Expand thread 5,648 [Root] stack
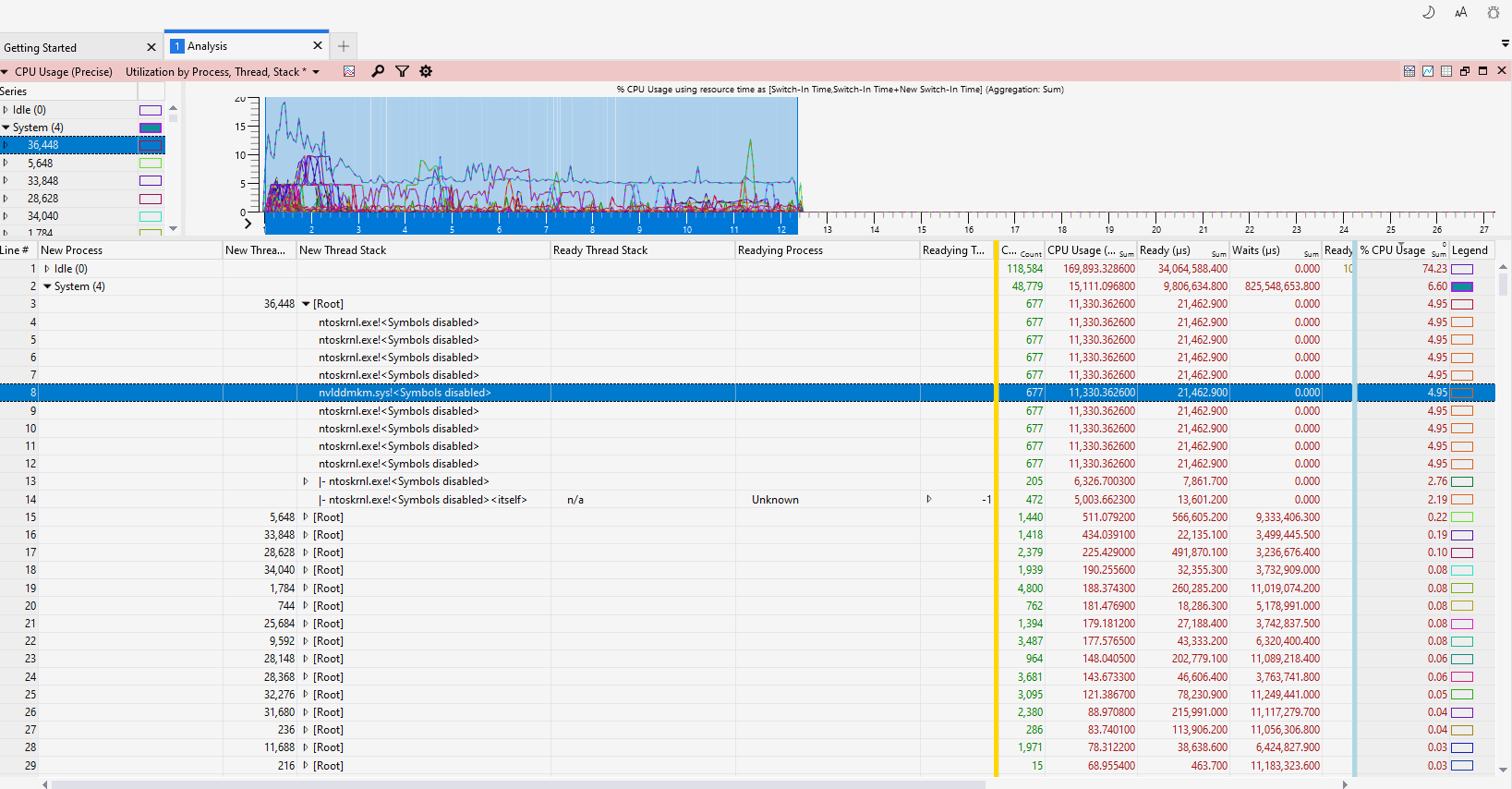This screenshot has height=789, width=1512. click(306, 517)
